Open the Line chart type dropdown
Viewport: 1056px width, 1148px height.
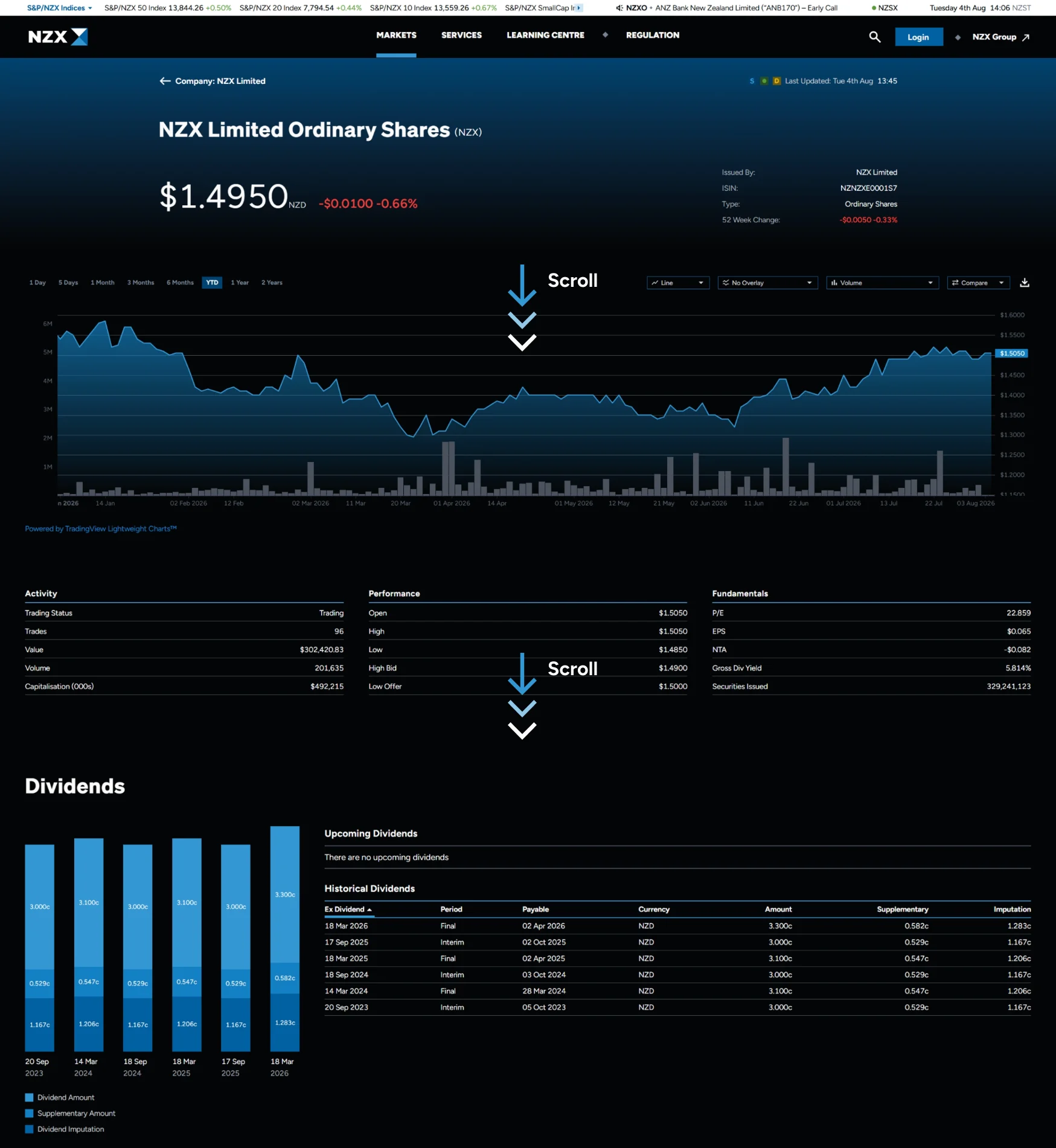(x=678, y=283)
